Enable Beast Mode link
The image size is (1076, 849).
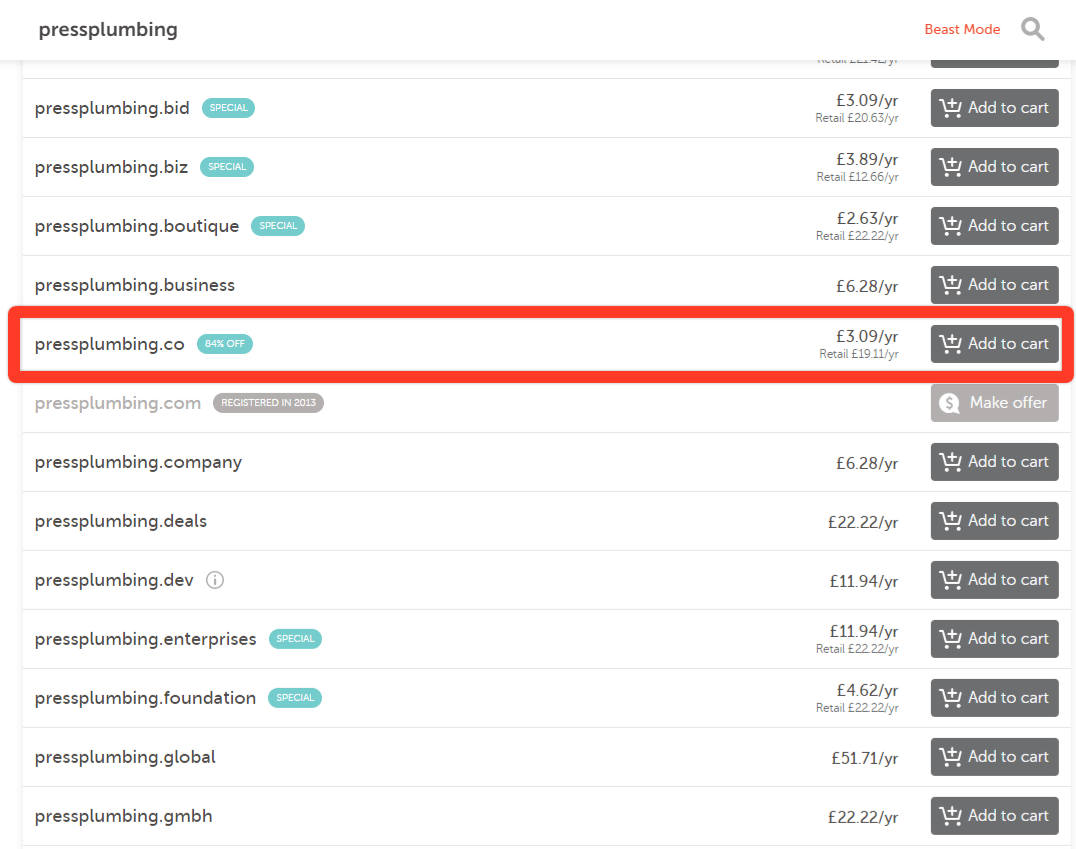tap(962, 30)
